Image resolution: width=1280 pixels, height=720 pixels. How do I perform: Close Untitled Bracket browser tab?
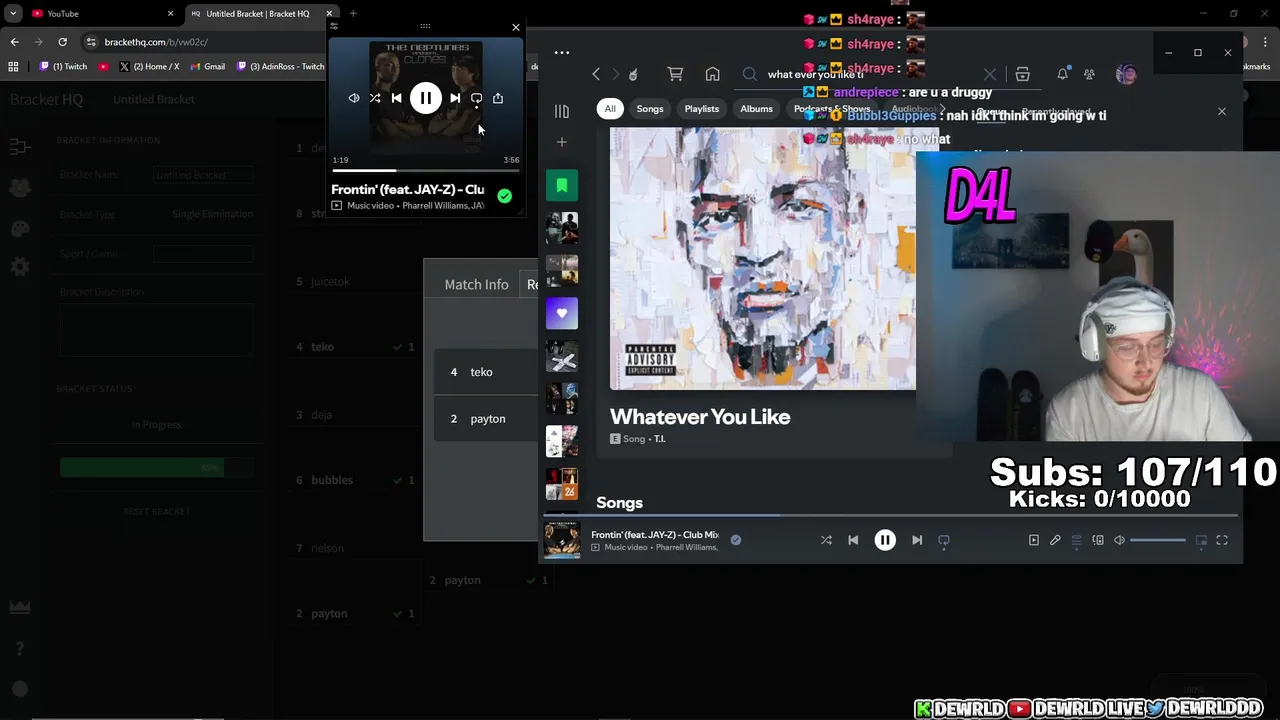(x=328, y=13)
